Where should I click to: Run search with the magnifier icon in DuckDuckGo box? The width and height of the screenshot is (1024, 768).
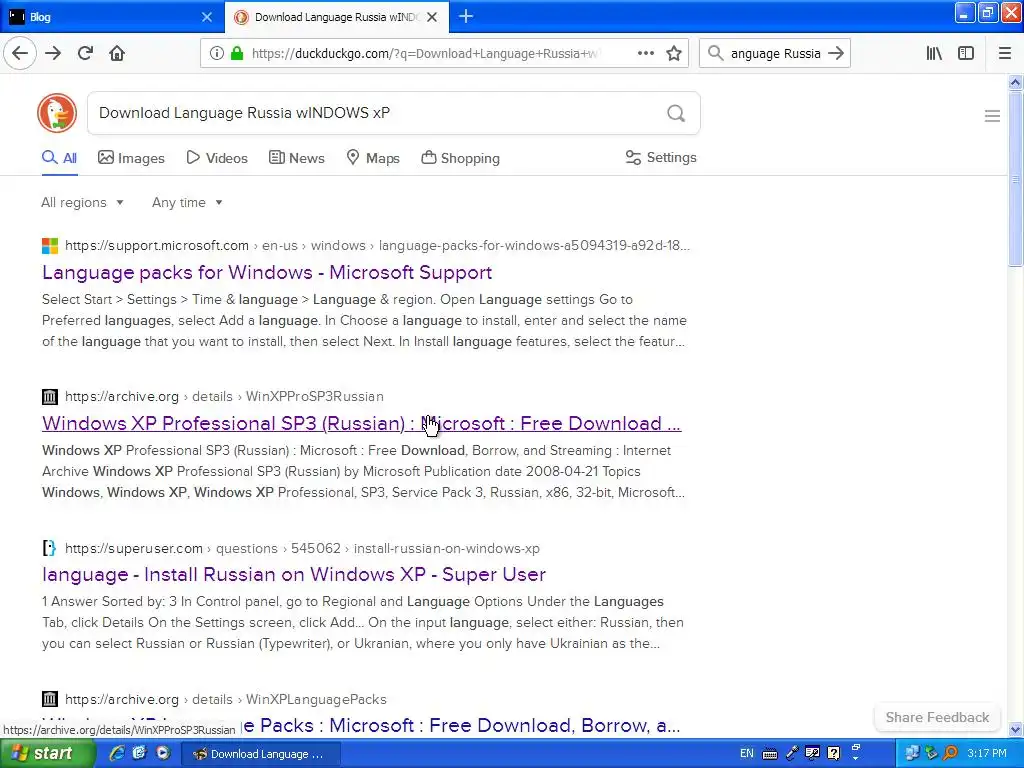click(x=676, y=113)
